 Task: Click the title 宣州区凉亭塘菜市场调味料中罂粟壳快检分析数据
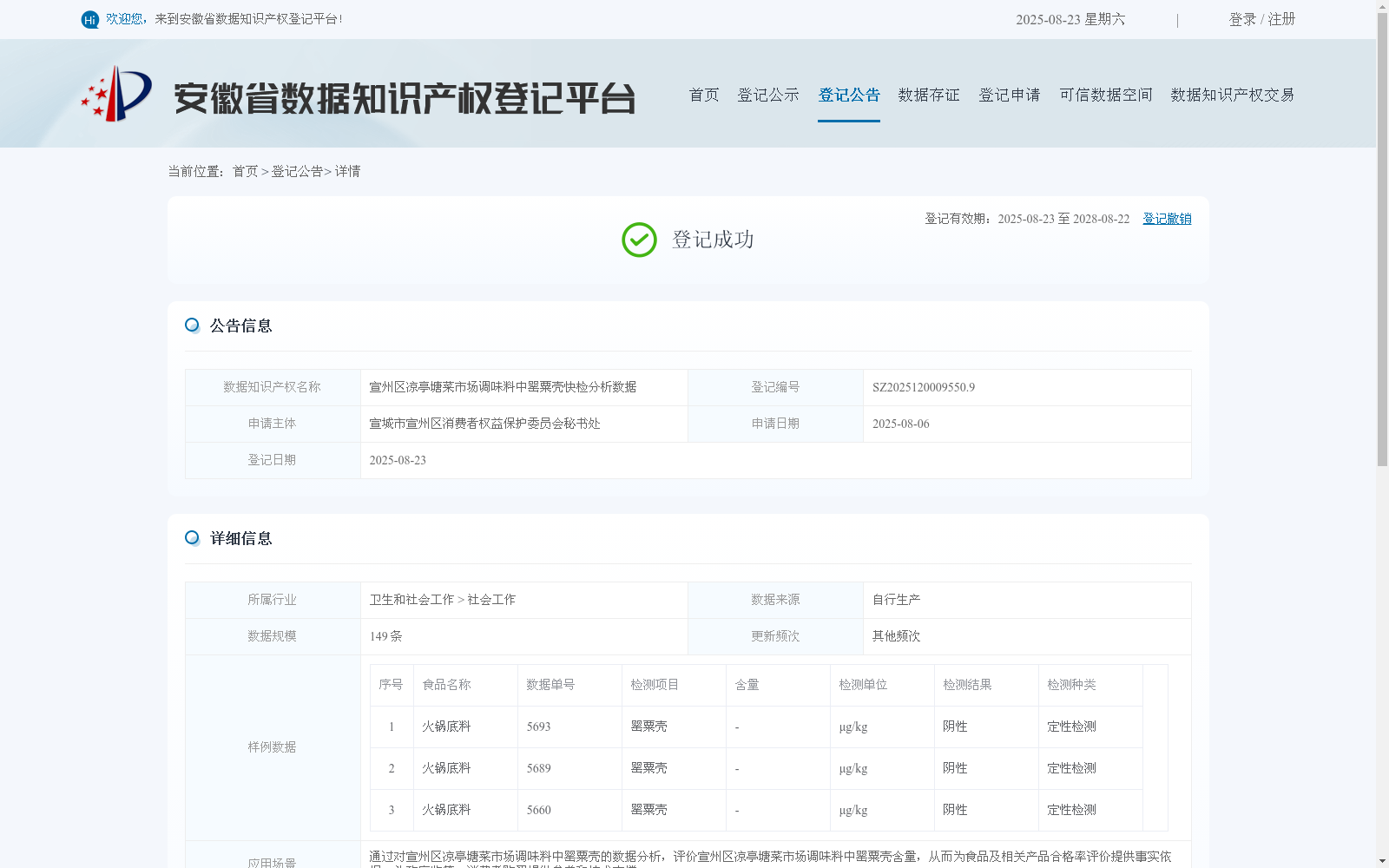coord(503,387)
